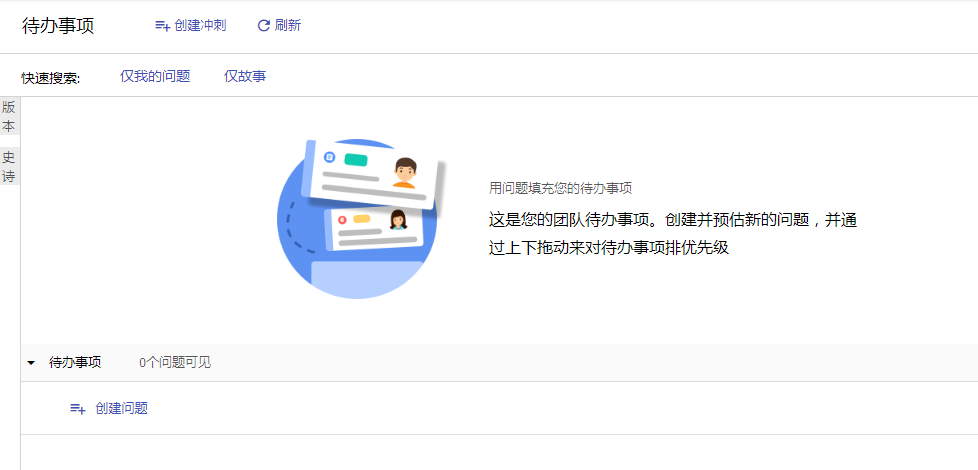Click the 刷新 text label
The width and height of the screenshot is (978, 470).
pos(288,26)
